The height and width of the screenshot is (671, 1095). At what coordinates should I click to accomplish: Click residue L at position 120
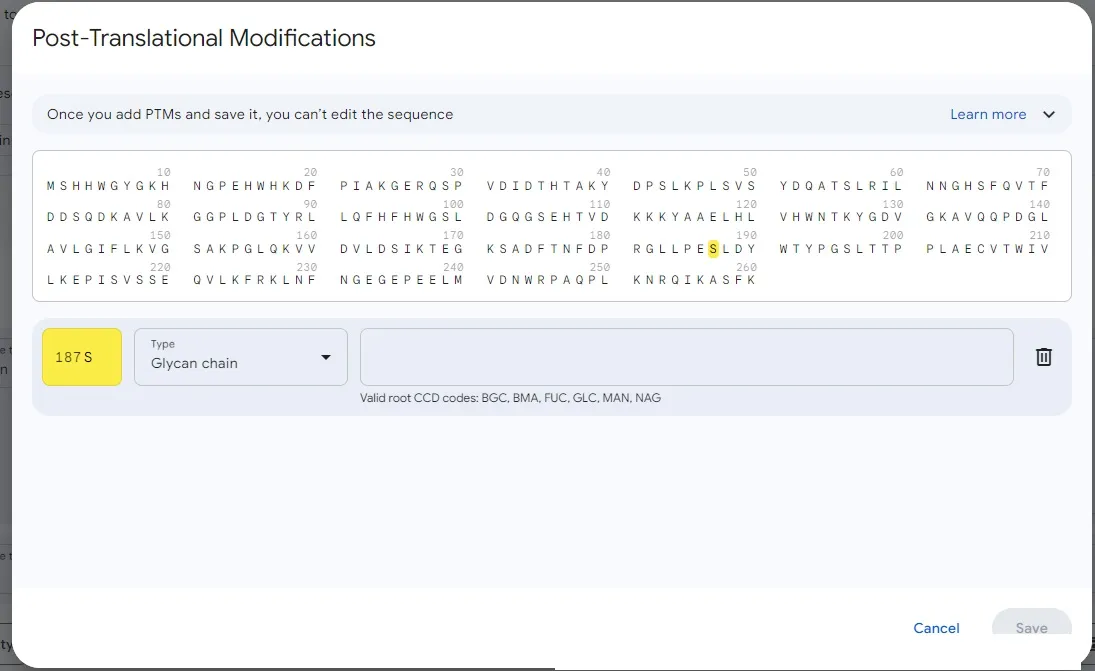(752, 217)
